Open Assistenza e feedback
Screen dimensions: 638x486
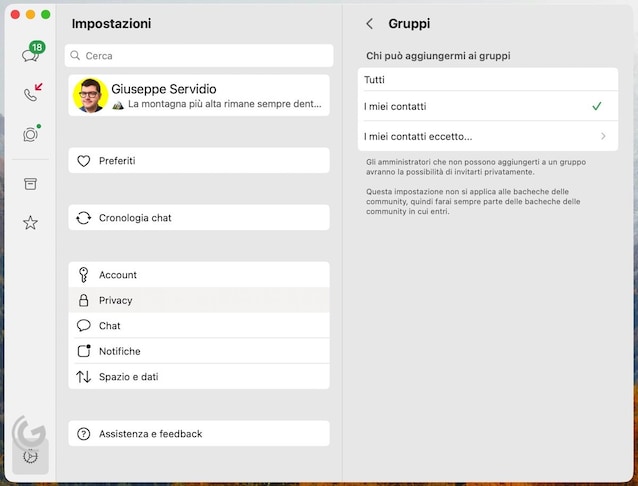[198, 434]
